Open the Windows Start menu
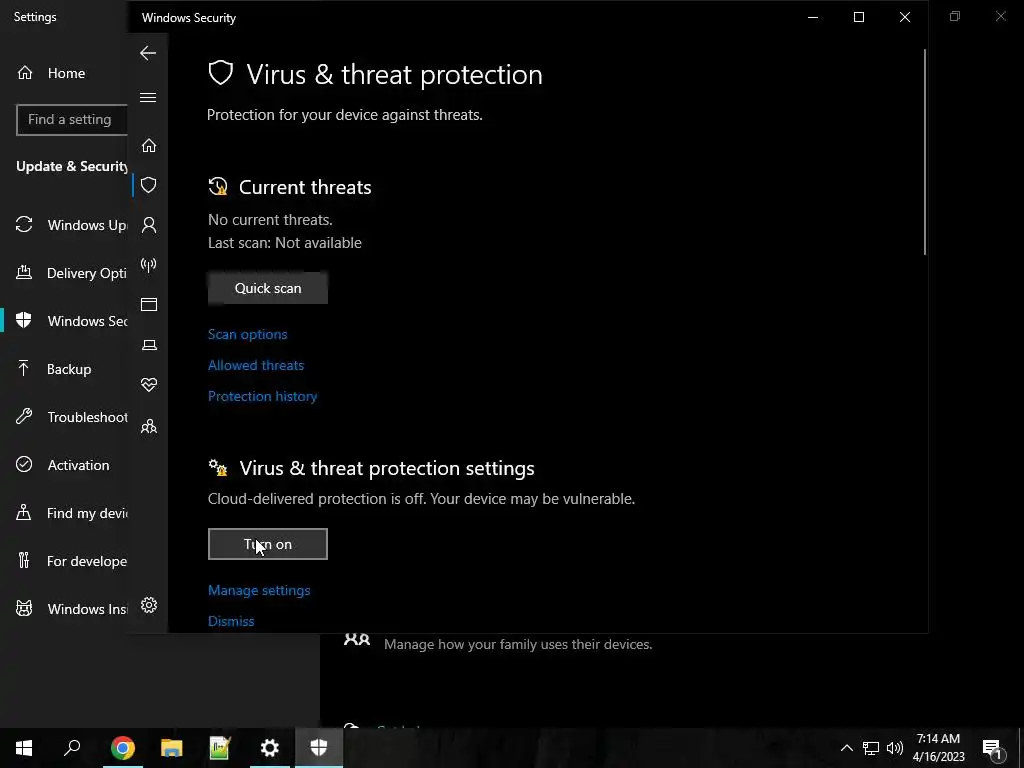 [24, 748]
